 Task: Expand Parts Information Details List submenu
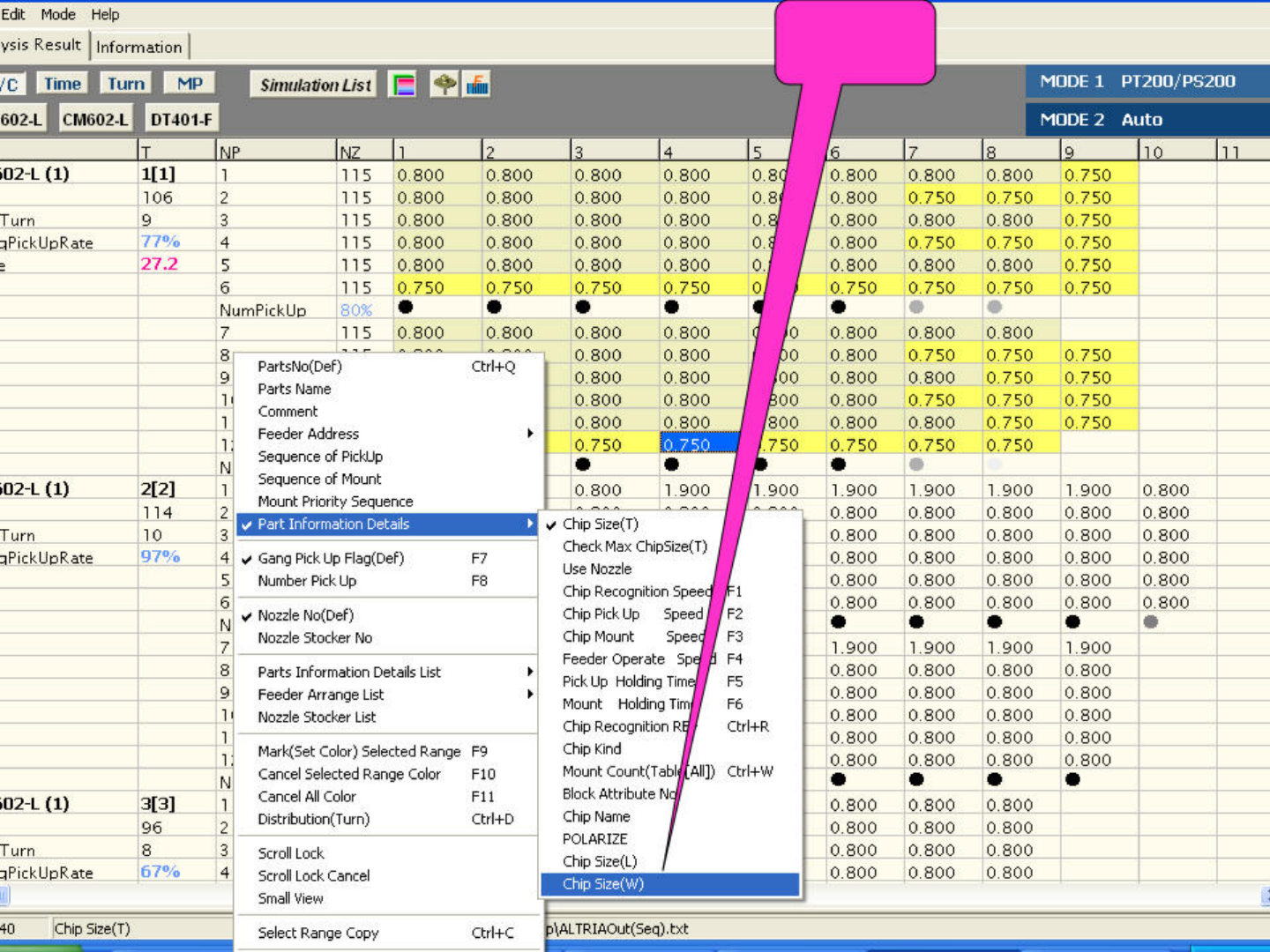coord(349,672)
